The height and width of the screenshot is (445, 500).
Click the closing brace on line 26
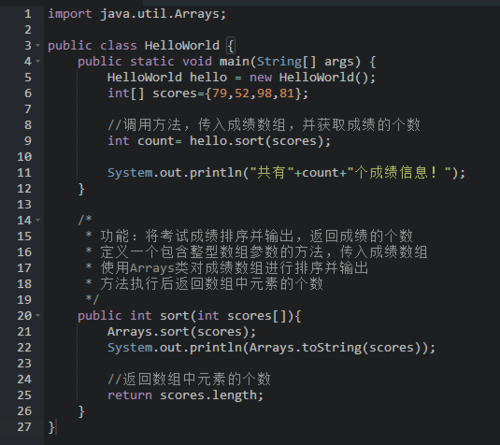81,411
